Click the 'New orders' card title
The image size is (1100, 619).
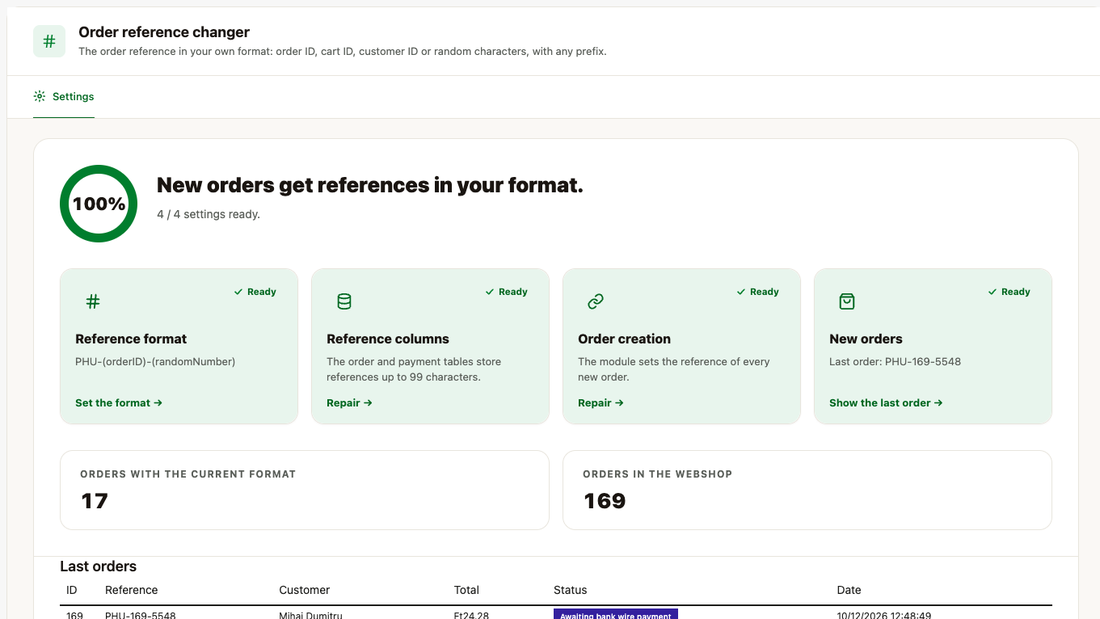click(866, 339)
